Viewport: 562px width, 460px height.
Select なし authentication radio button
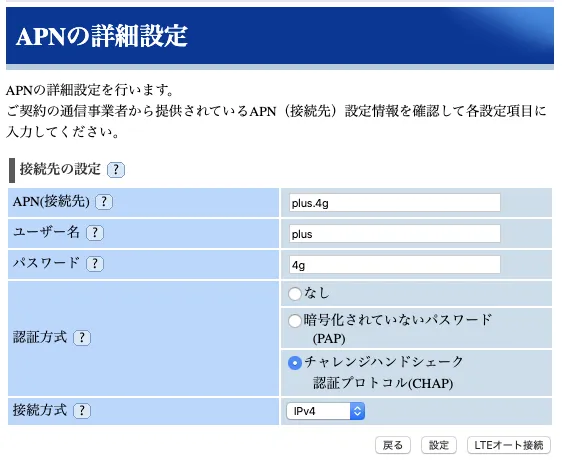click(x=295, y=294)
